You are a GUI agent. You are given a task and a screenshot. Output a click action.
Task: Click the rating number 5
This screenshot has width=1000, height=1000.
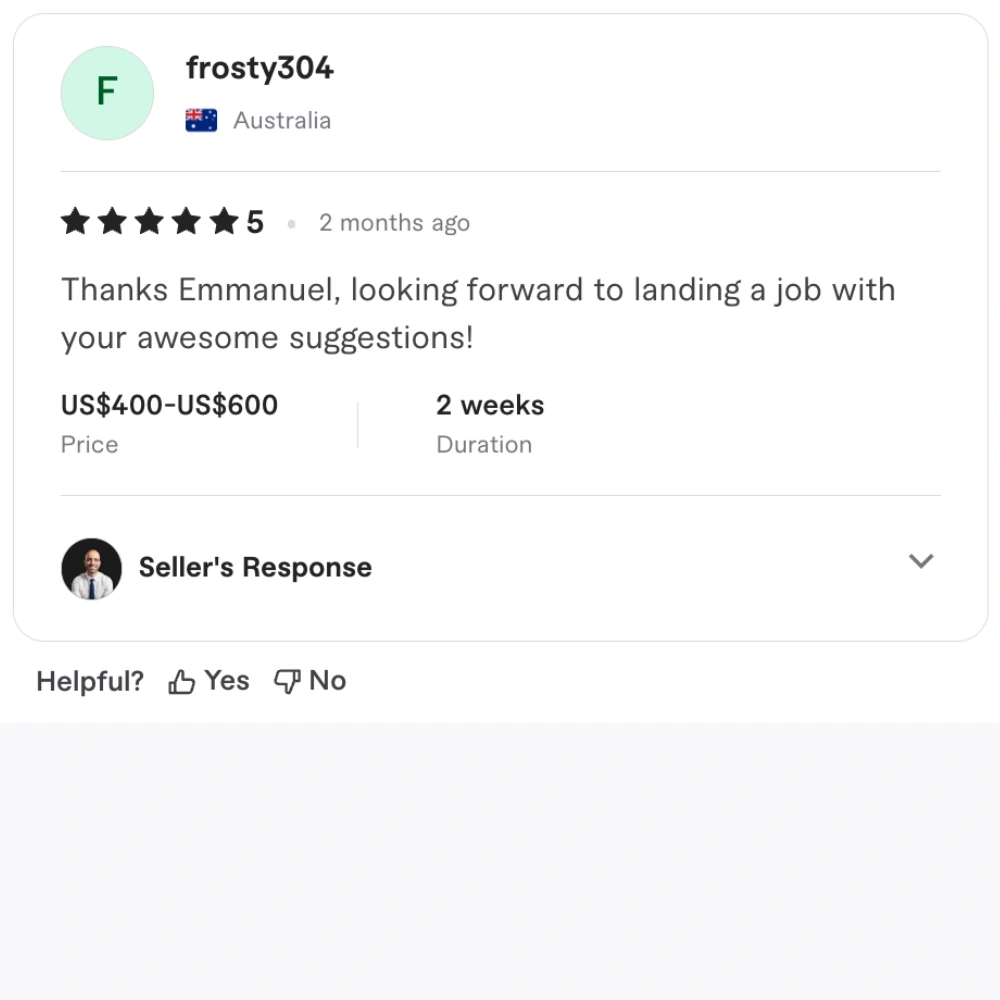pos(255,222)
